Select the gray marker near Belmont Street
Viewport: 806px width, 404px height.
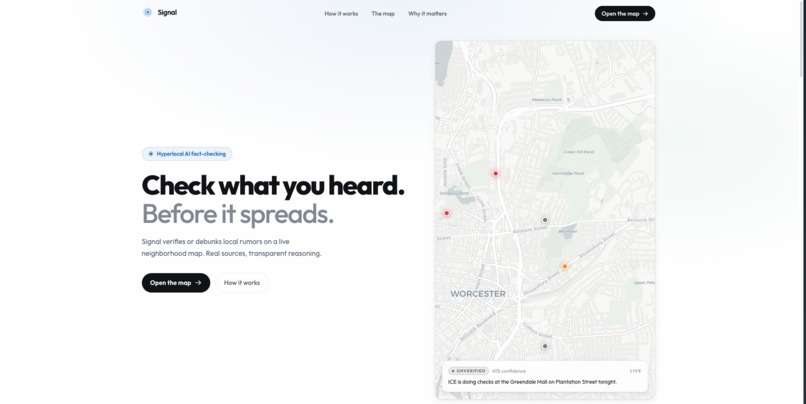pos(545,220)
